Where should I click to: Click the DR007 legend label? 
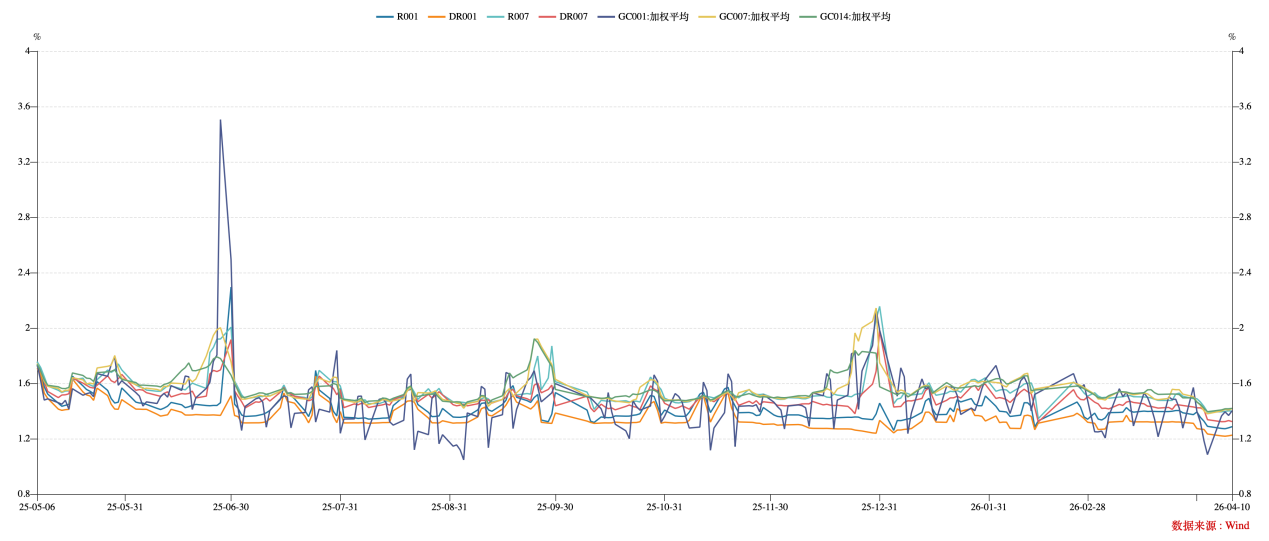coord(573,17)
